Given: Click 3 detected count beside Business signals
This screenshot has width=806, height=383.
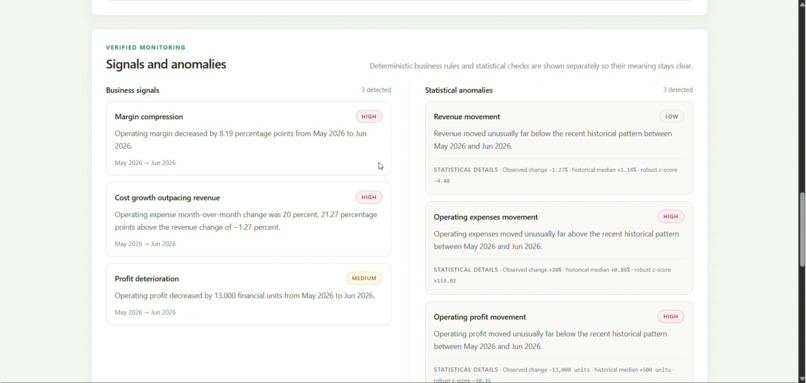Looking at the screenshot, I should (x=376, y=90).
